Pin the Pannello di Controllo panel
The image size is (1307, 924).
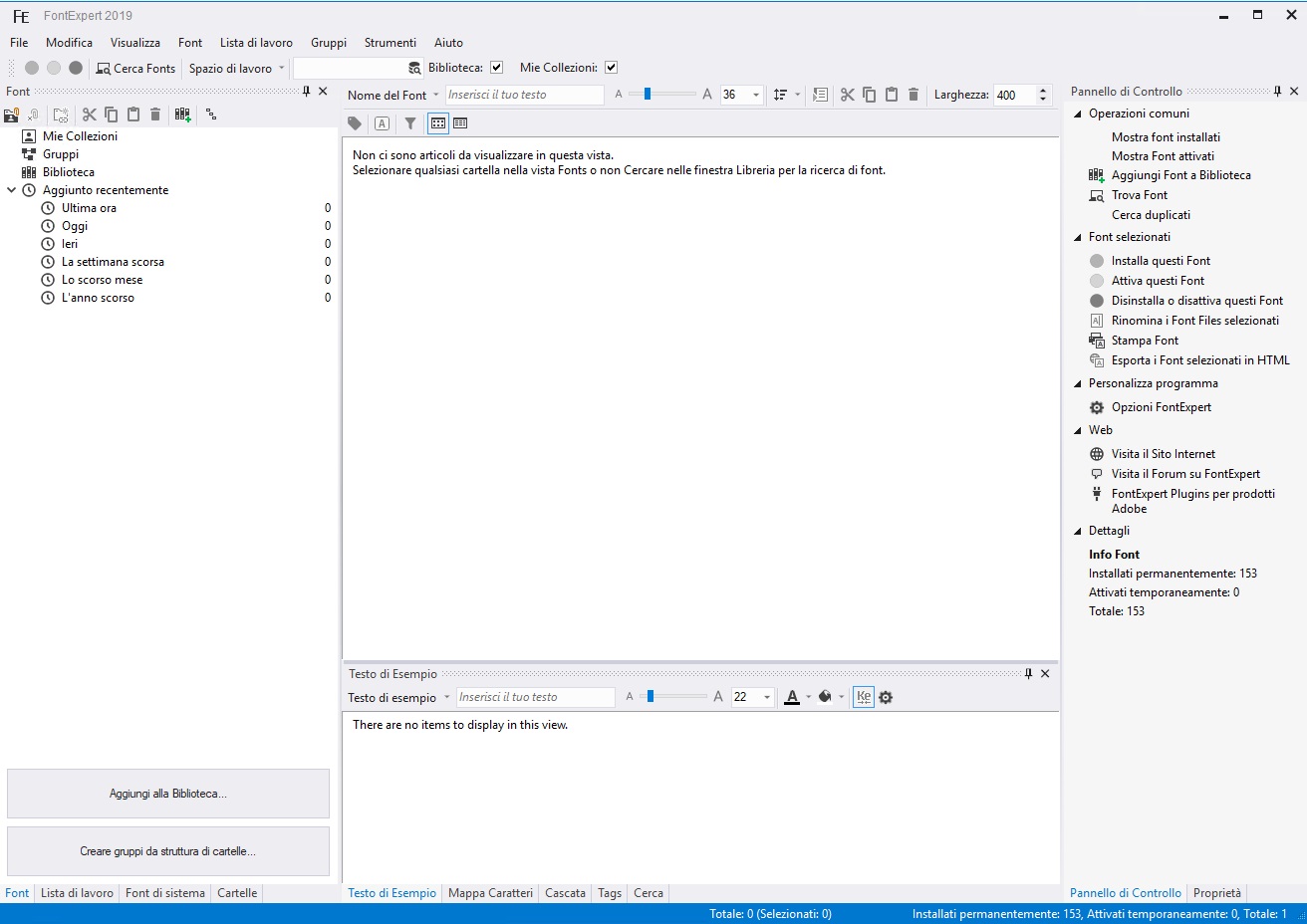[1277, 91]
